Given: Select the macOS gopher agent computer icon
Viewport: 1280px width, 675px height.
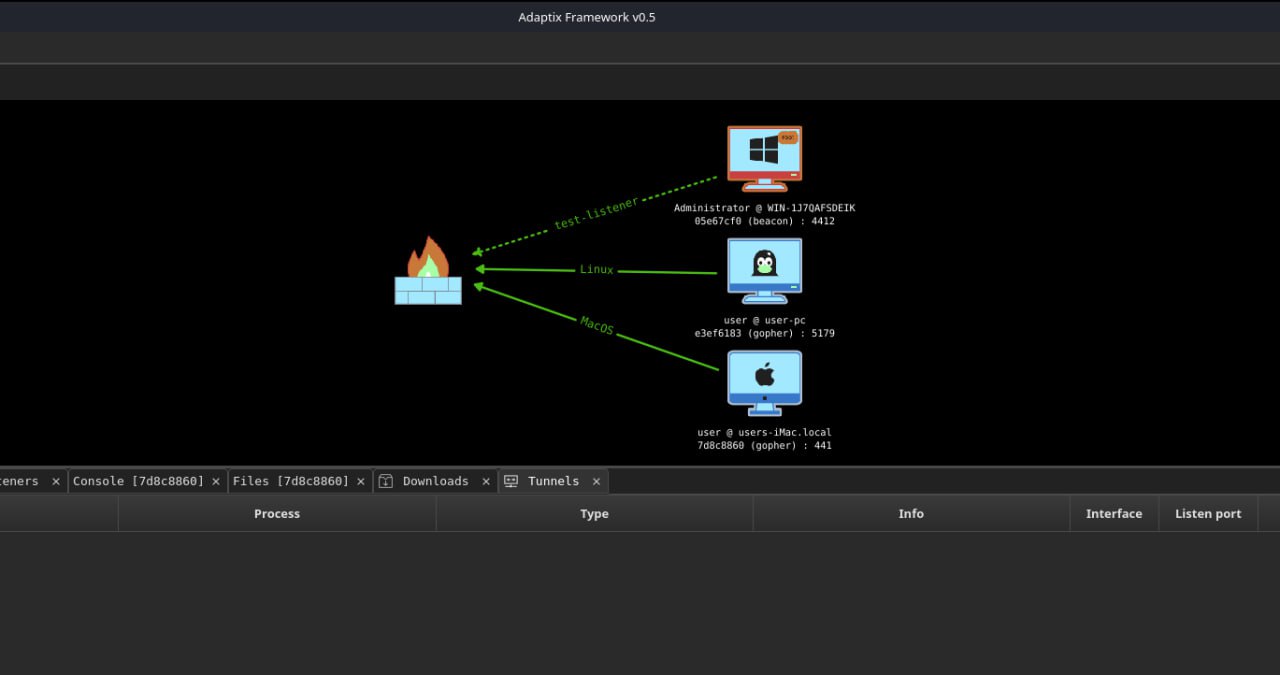Looking at the screenshot, I should 764,383.
